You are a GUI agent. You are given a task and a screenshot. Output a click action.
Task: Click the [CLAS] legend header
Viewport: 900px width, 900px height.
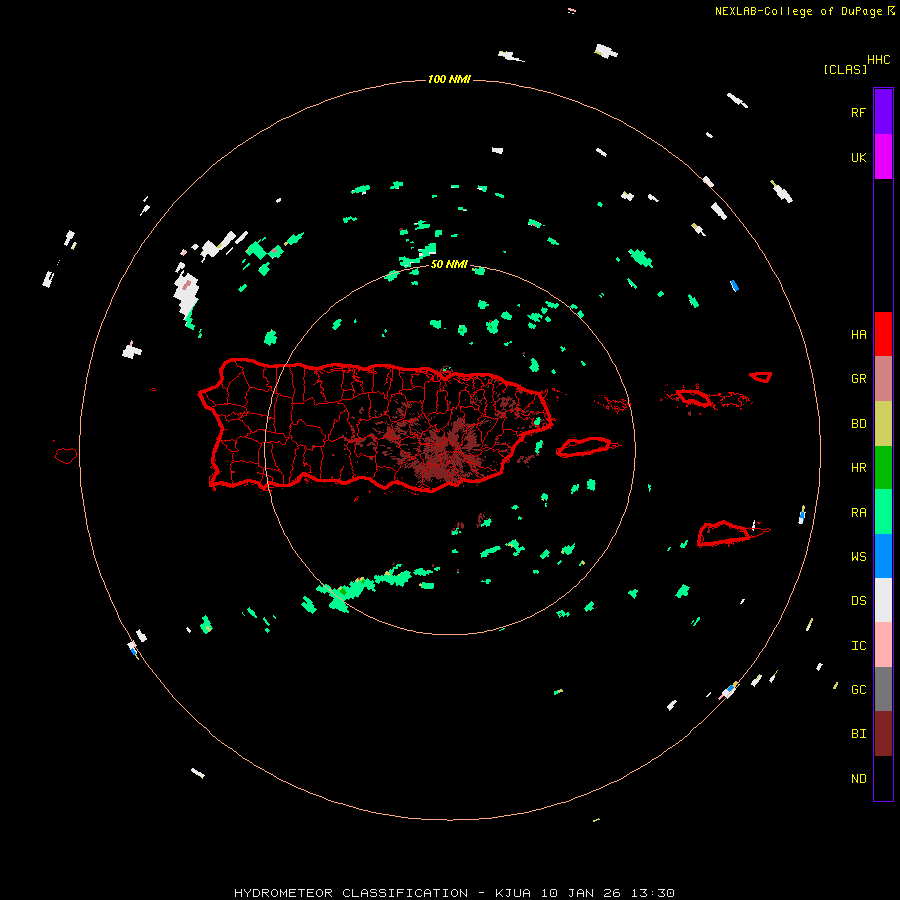tap(845, 69)
